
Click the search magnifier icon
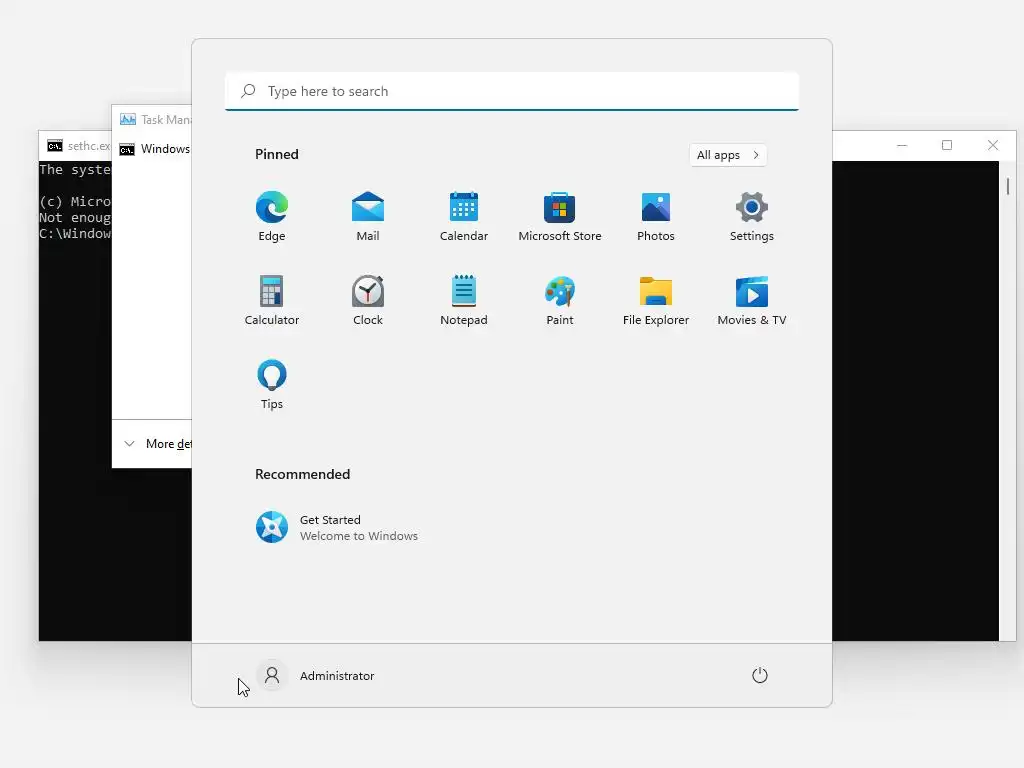248,91
